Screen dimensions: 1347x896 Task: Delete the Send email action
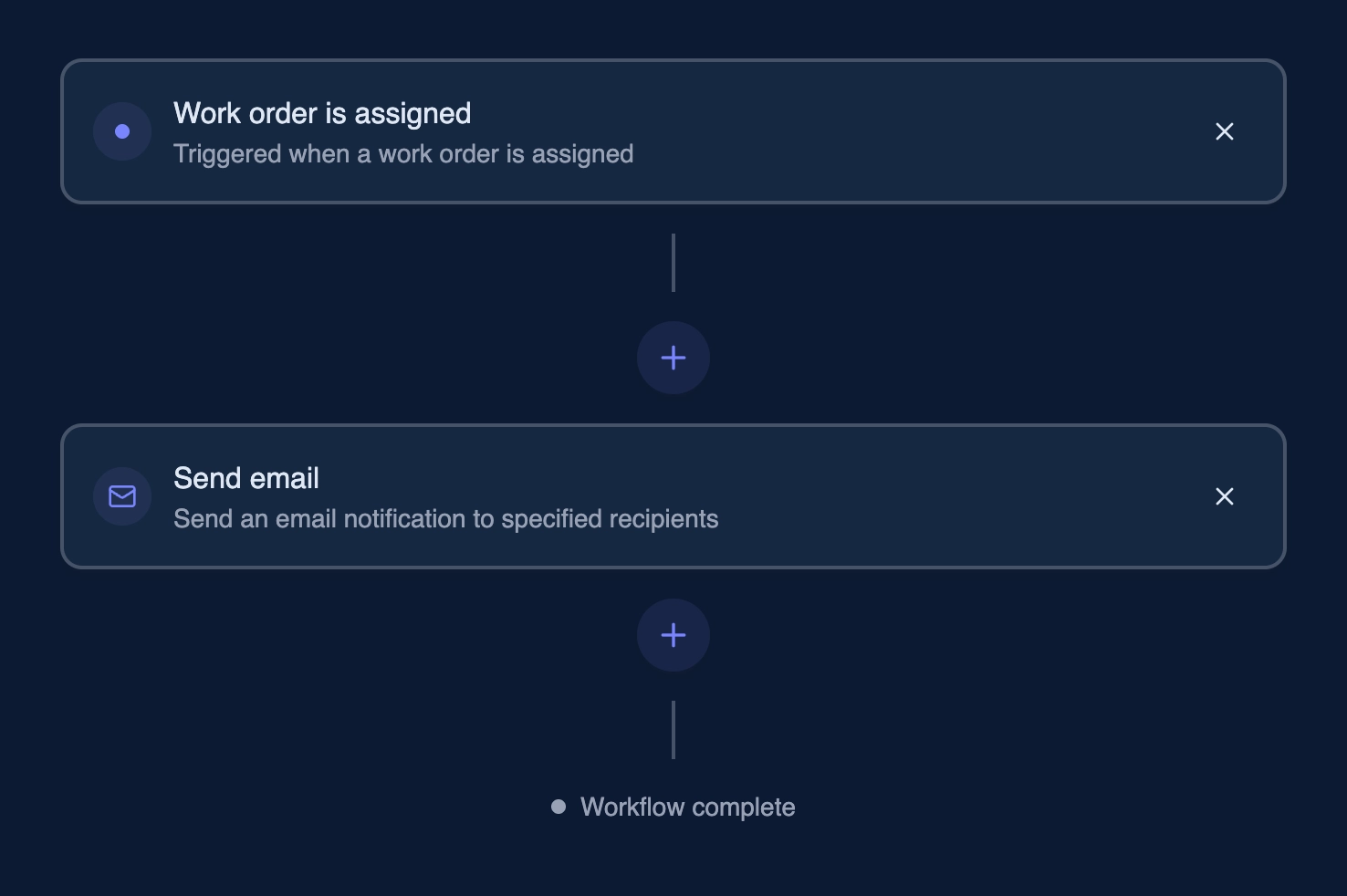pos(1224,496)
